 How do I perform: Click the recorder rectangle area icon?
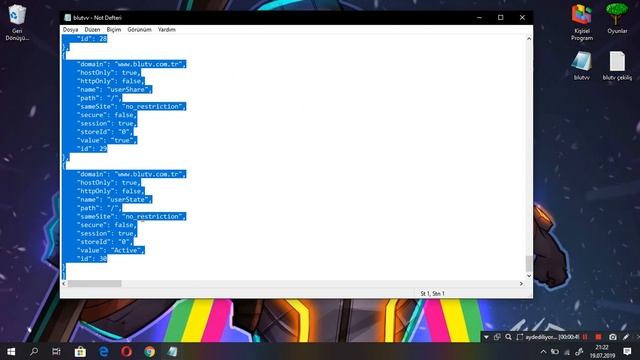point(520,337)
